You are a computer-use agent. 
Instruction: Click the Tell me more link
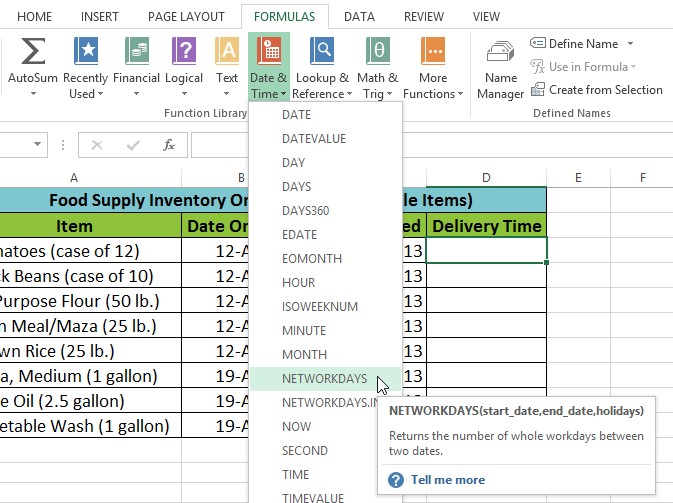448,480
